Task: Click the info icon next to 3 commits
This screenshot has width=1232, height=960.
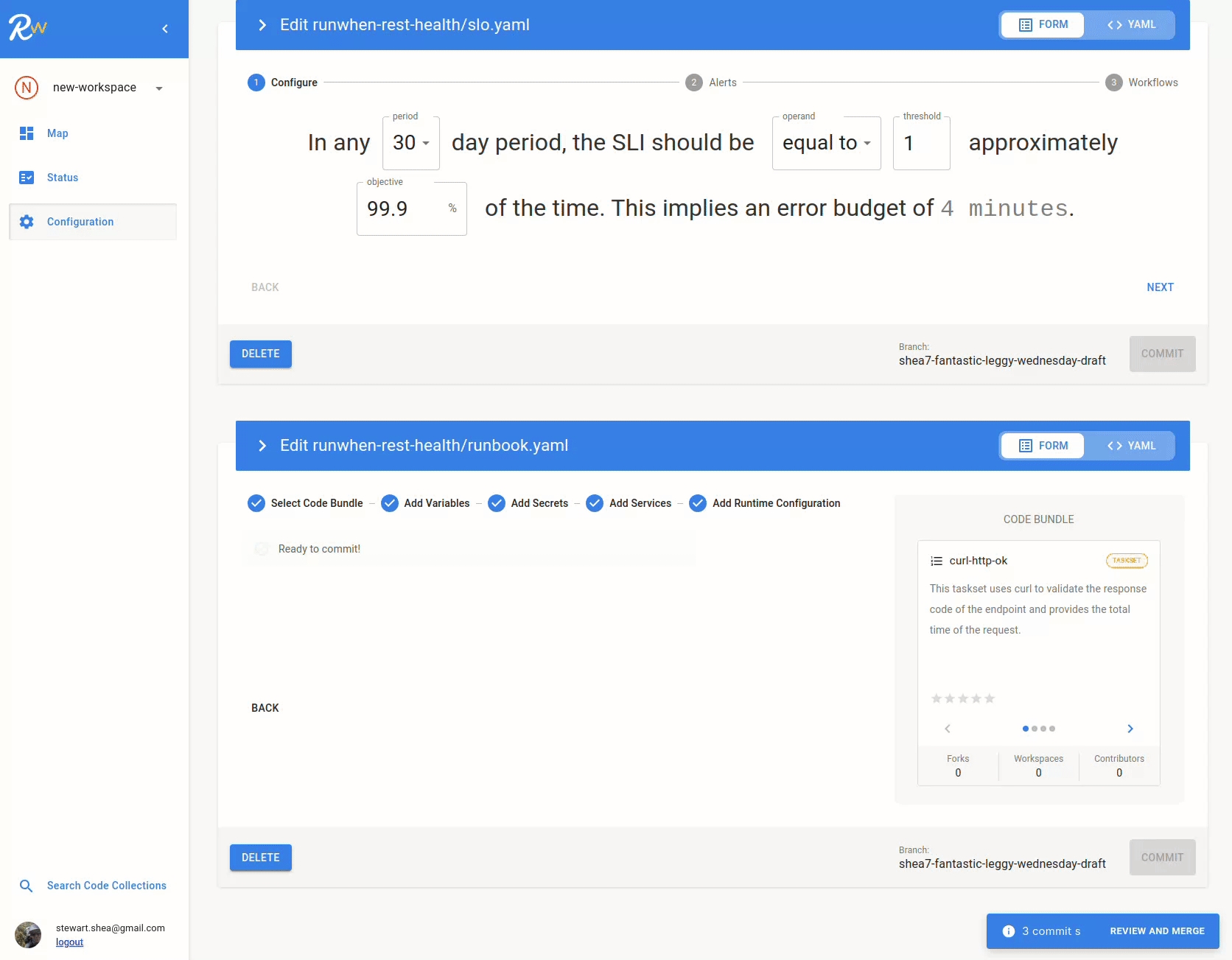Action: [1008, 931]
